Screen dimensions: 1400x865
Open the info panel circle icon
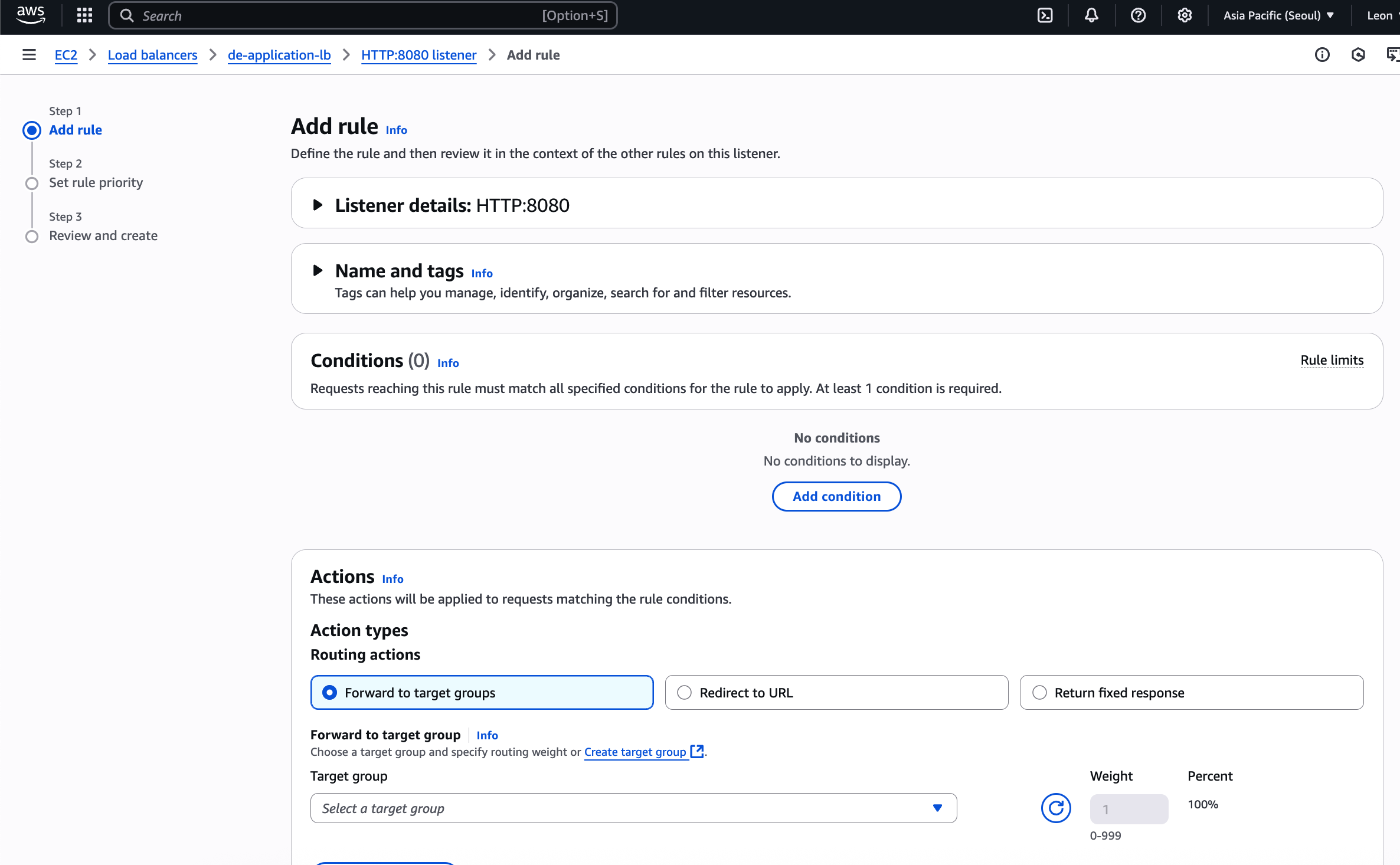(x=1322, y=55)
